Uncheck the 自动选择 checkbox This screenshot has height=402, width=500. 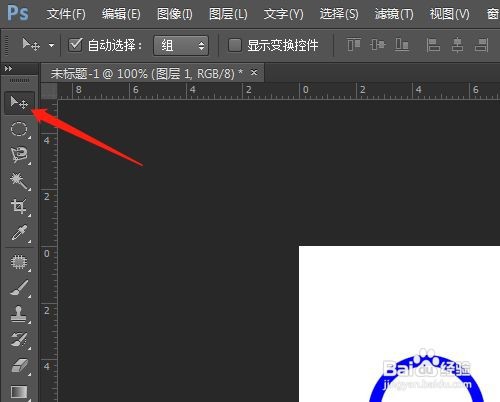pyautogui.click(x=75, y=45)
